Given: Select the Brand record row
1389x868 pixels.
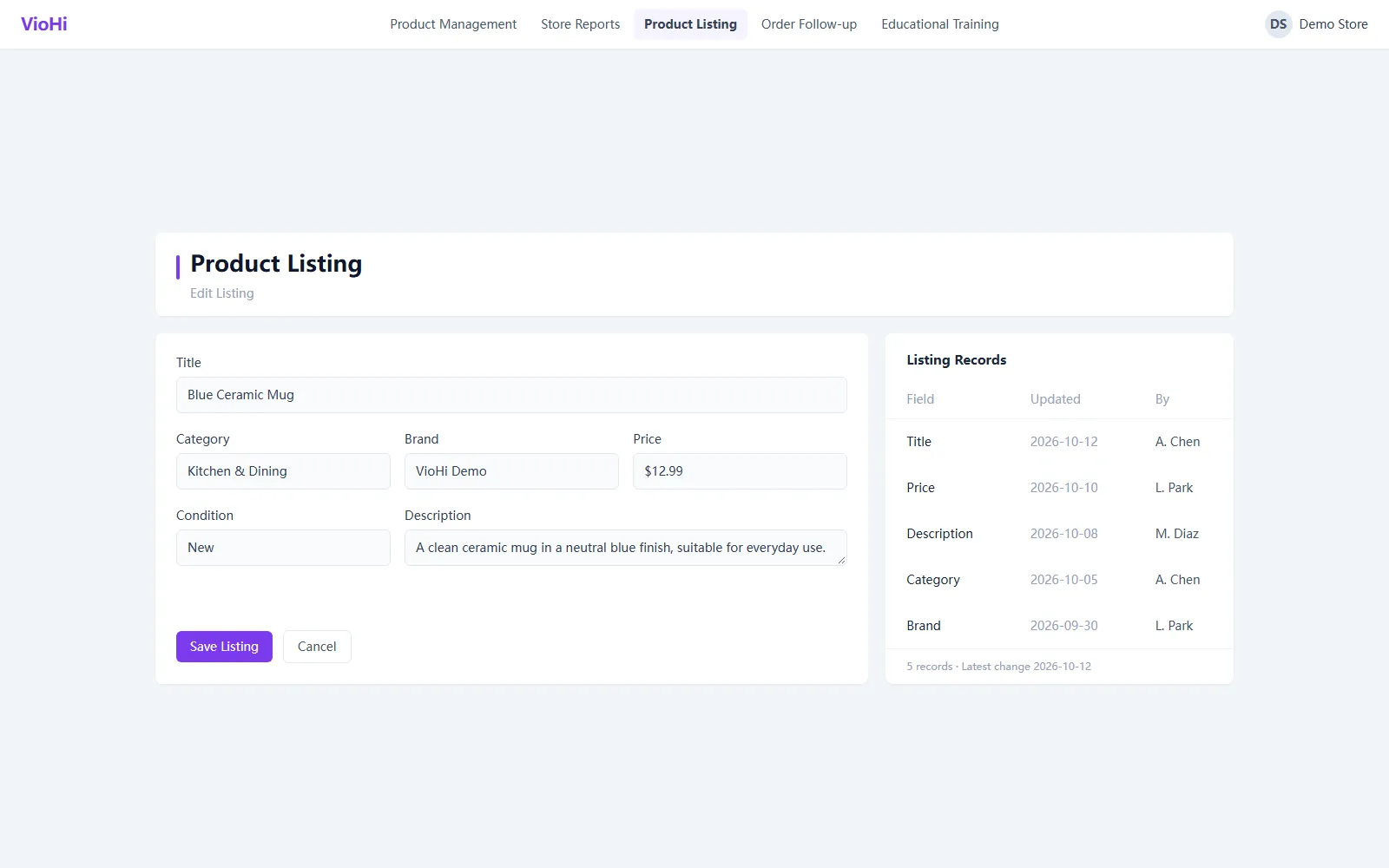Looking at the screenshot, I should click(x=1059, y=626).
